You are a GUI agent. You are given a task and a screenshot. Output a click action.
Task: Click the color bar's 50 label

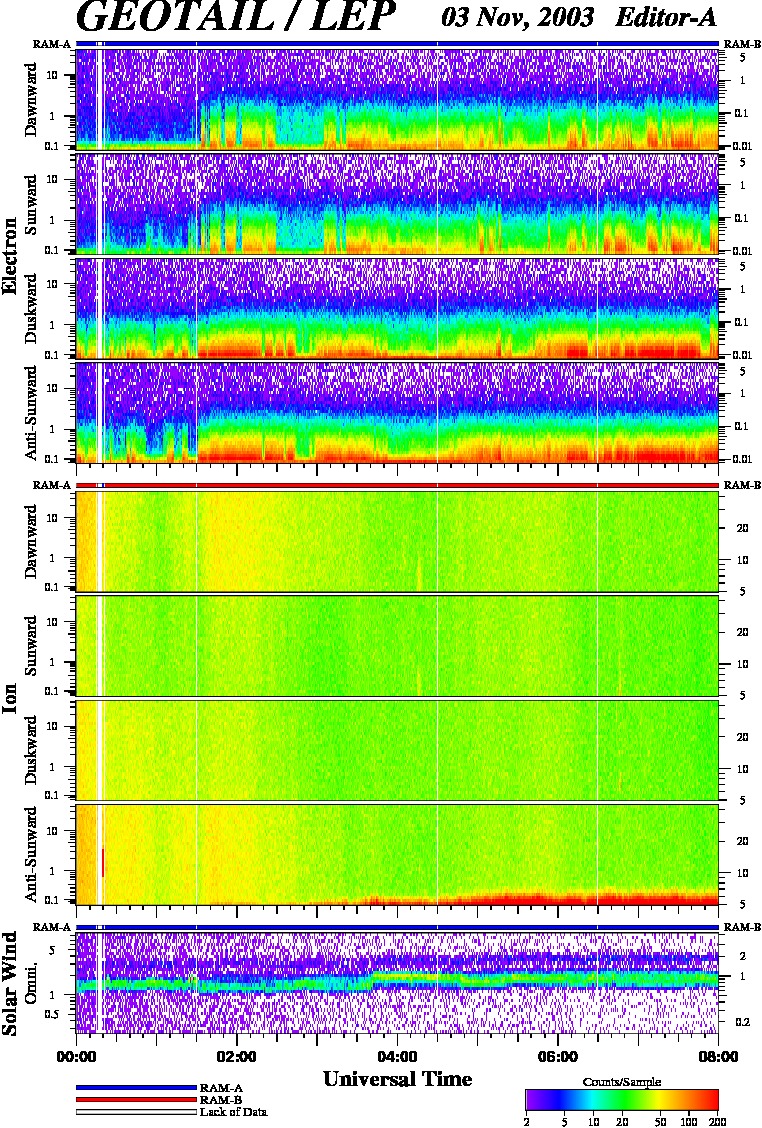[x=660, y=1122]
